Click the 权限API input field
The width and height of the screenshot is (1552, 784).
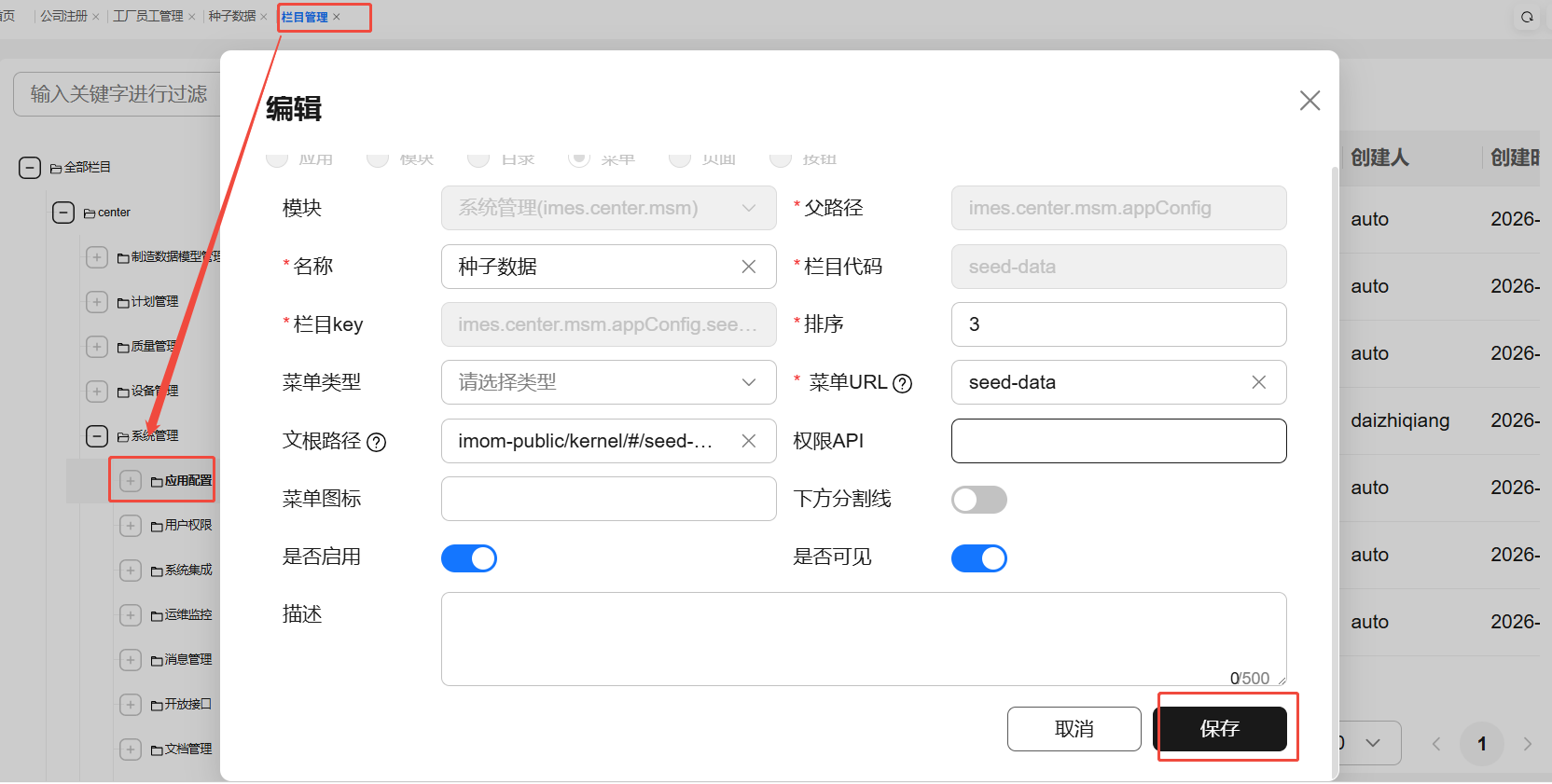click(1119, 441)
